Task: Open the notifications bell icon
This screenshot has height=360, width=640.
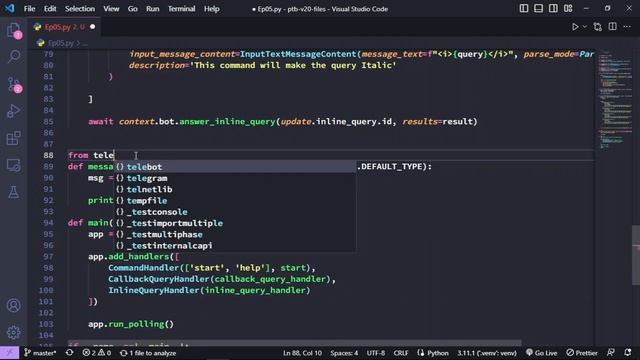Action: pos(628,353)
